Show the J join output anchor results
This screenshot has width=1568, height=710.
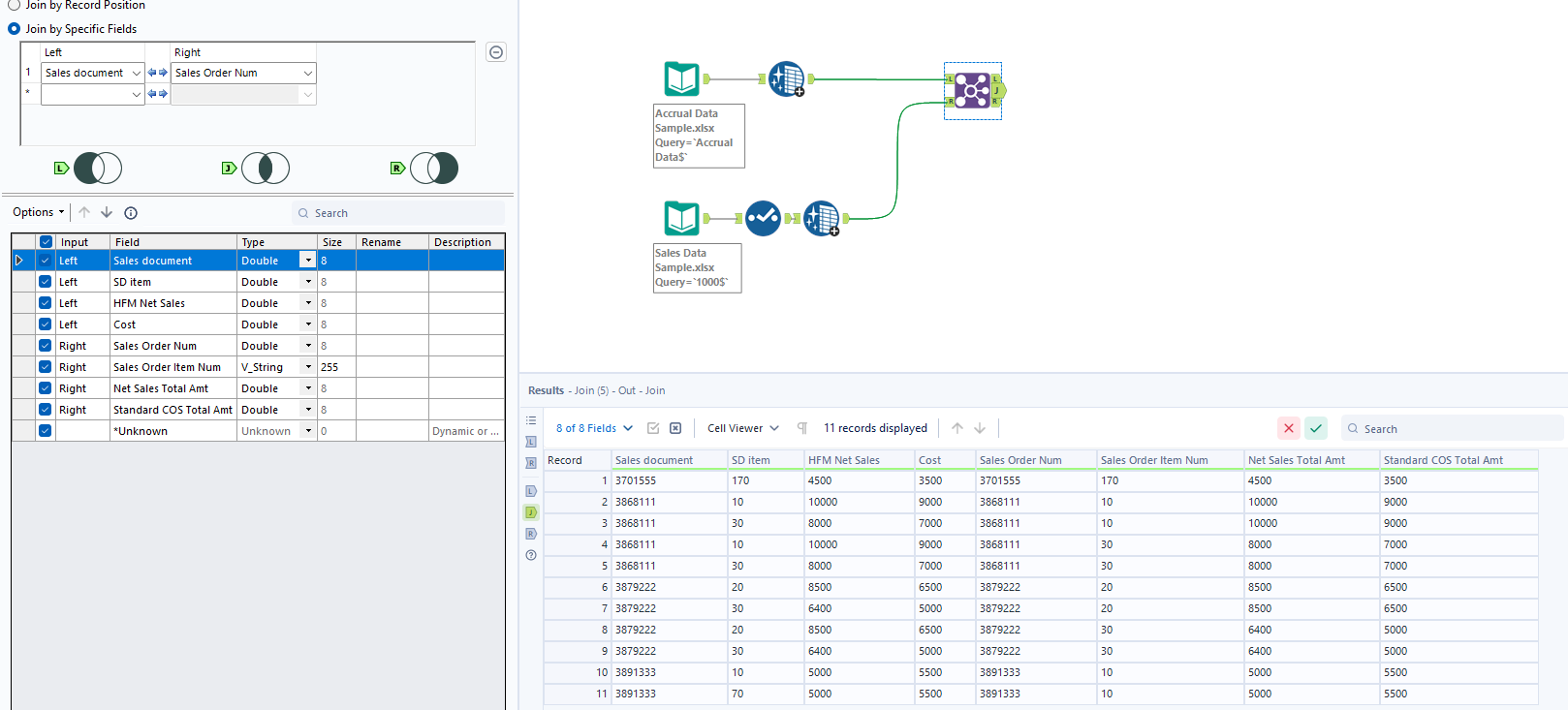coord(531,512)
